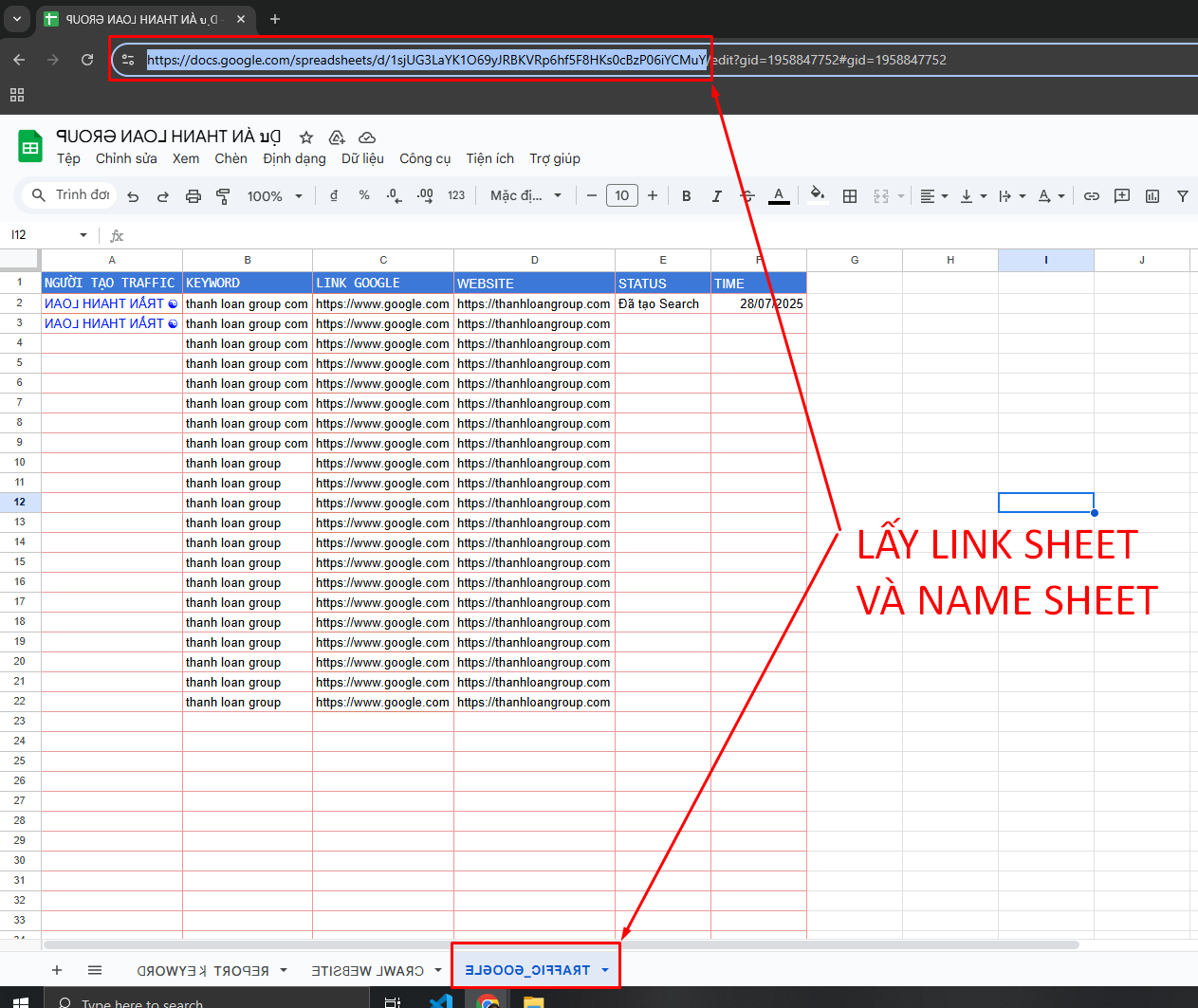Image resolution: width=1198 pixels, height=1008 pixels.
Task: Click the name box showing I12
Action: point(40,235)
